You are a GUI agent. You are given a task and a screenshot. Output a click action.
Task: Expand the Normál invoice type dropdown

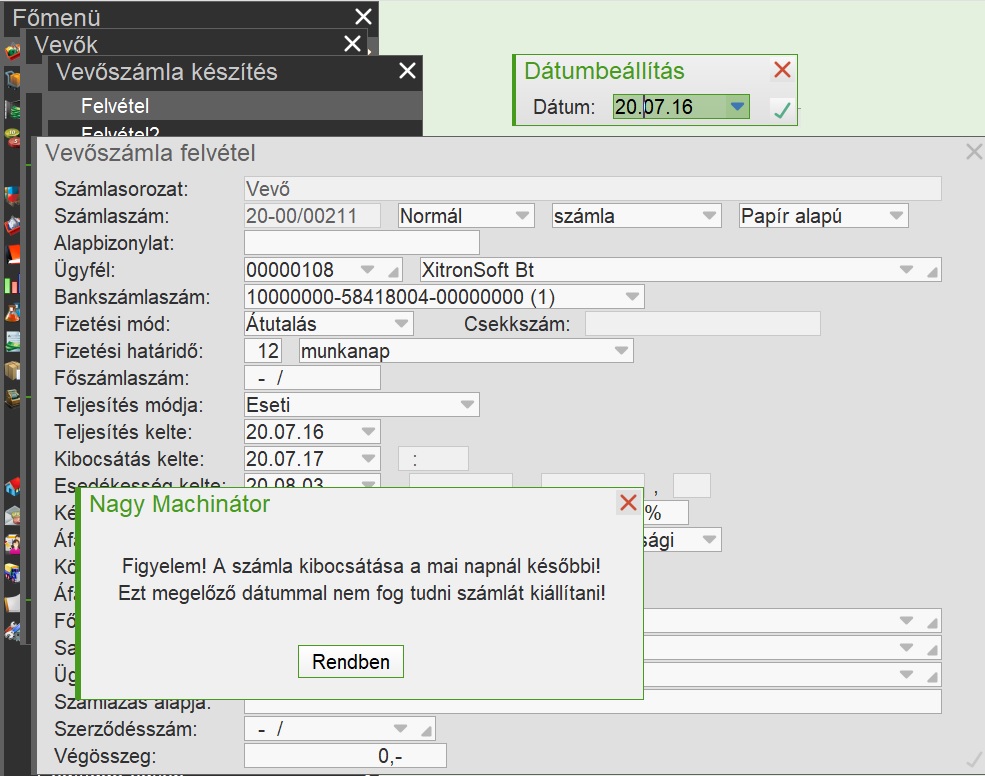[522, 216]
